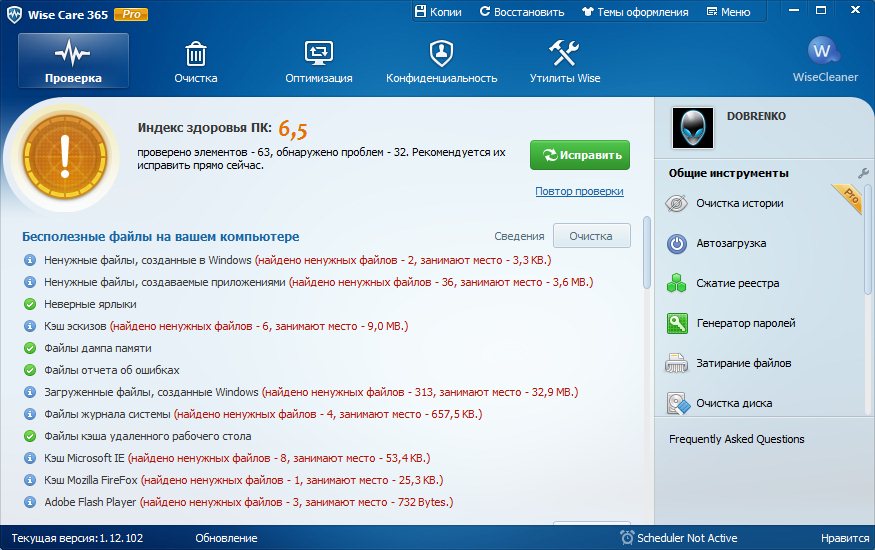
Task: Switch to the Оптимизация tab
Action: pos(318,60)
